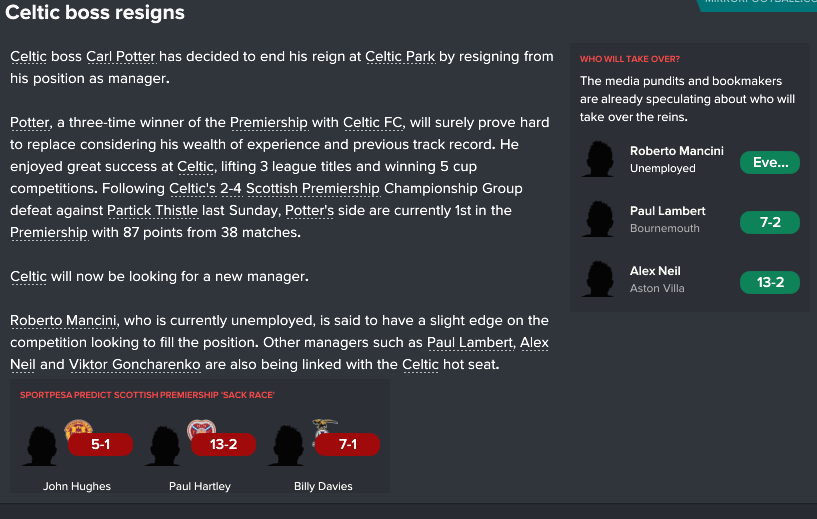Click the green 13-2 odds for Alex Neil
Viewport: 817px width, 519px height.
[770, 282]
